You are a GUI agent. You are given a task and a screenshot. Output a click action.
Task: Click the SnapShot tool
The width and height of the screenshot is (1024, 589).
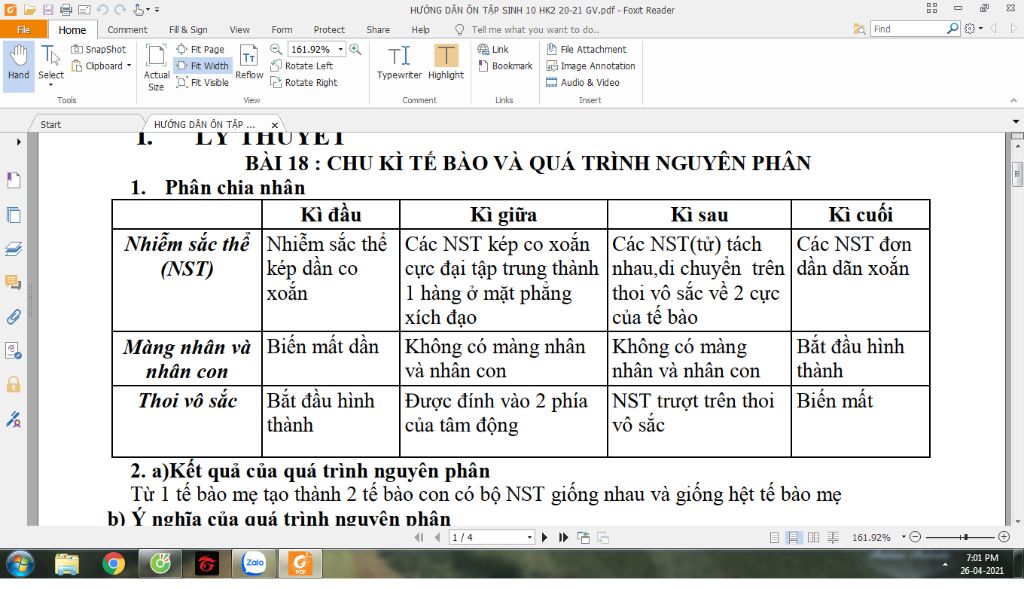(99, 49)
